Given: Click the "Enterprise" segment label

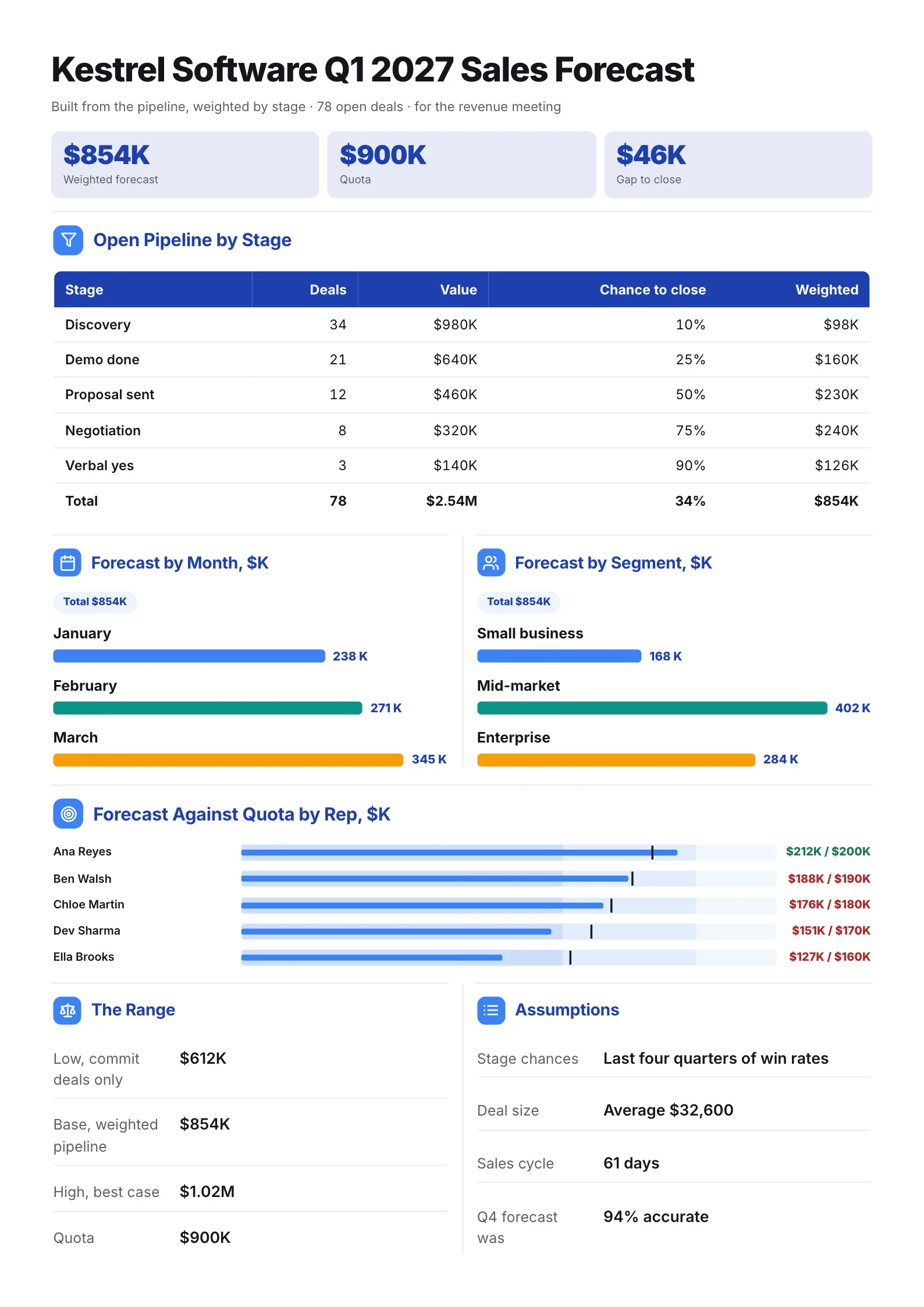Looking at the screenshot, I should tap(513, 737).
